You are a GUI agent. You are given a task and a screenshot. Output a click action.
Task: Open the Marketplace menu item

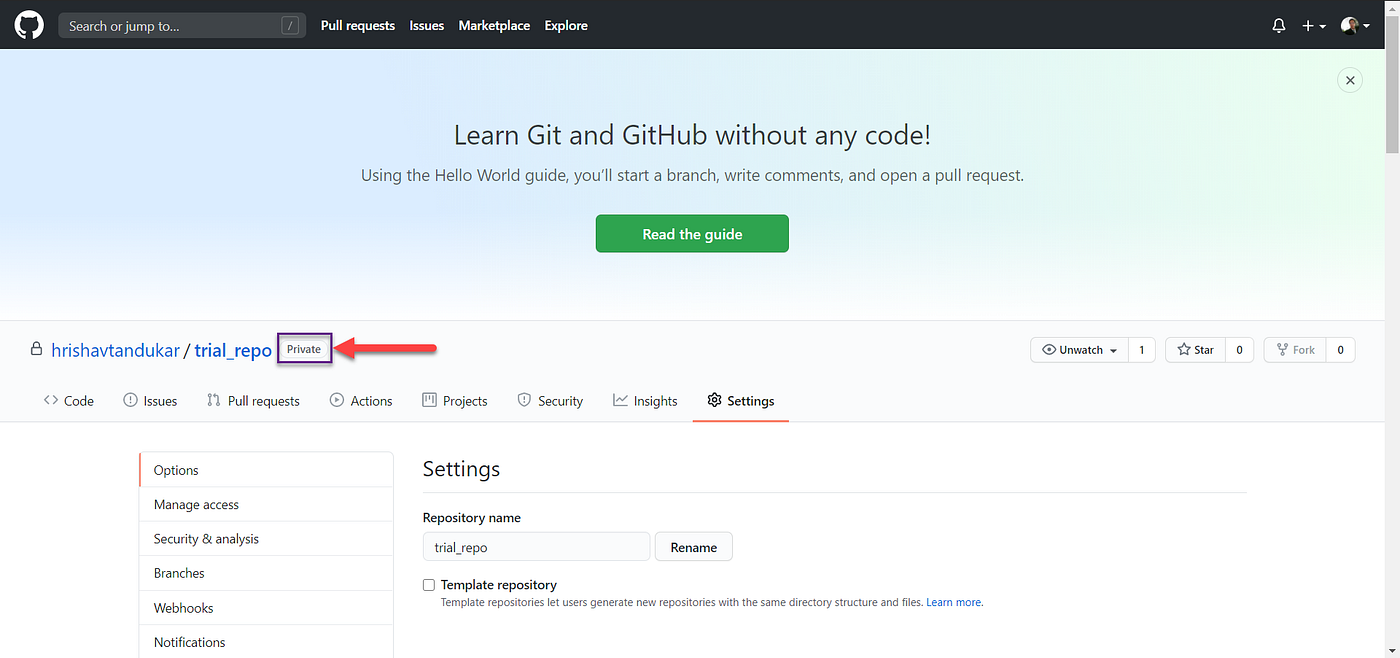tap(494, 25)
